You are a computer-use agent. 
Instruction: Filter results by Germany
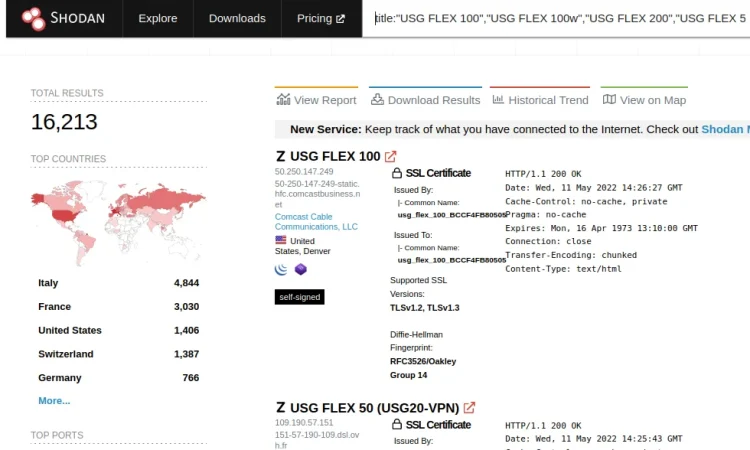coord(60,377)
